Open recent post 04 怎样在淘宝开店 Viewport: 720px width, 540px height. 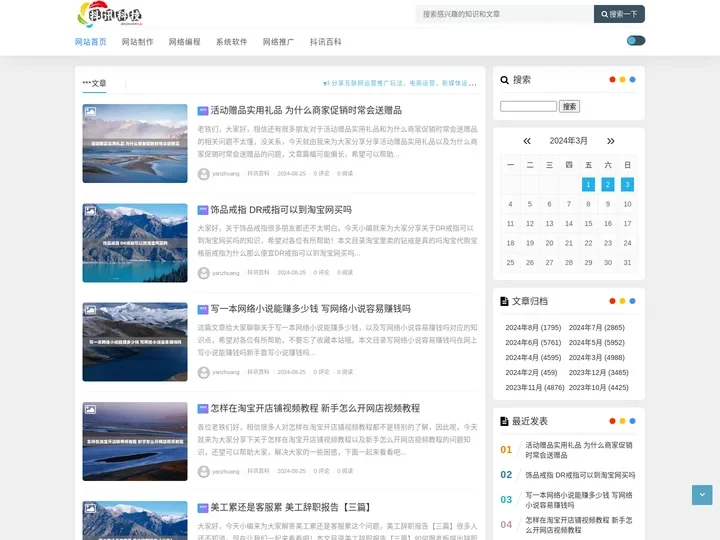[x=579, y=525]
